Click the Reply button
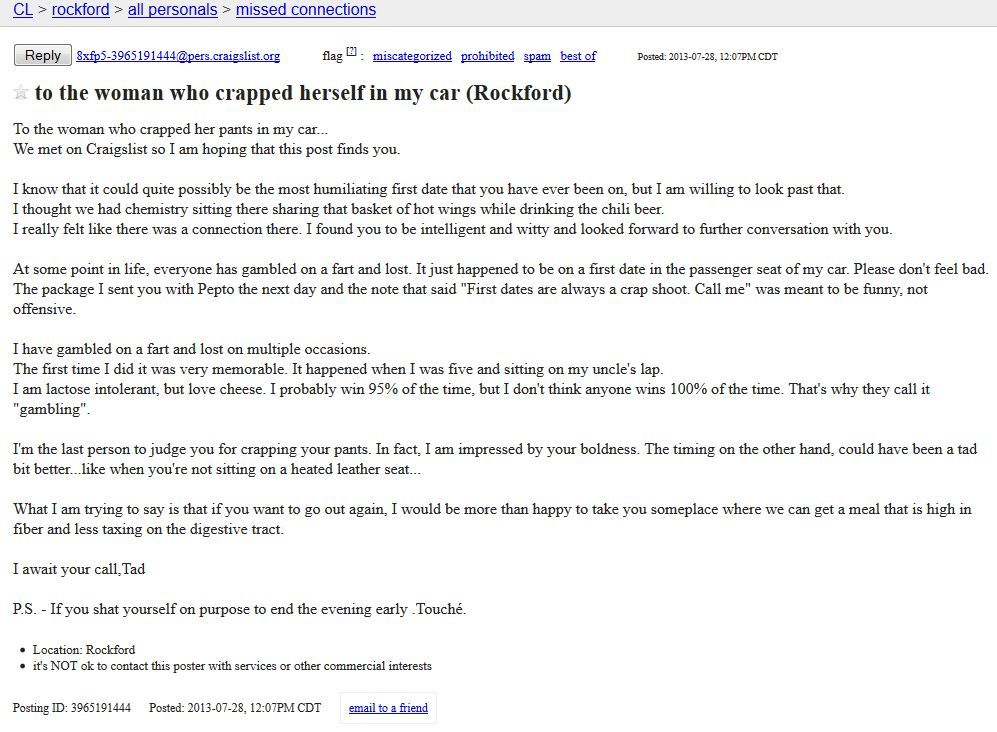The height and width of the screenshot is (732, 997). 43,55
